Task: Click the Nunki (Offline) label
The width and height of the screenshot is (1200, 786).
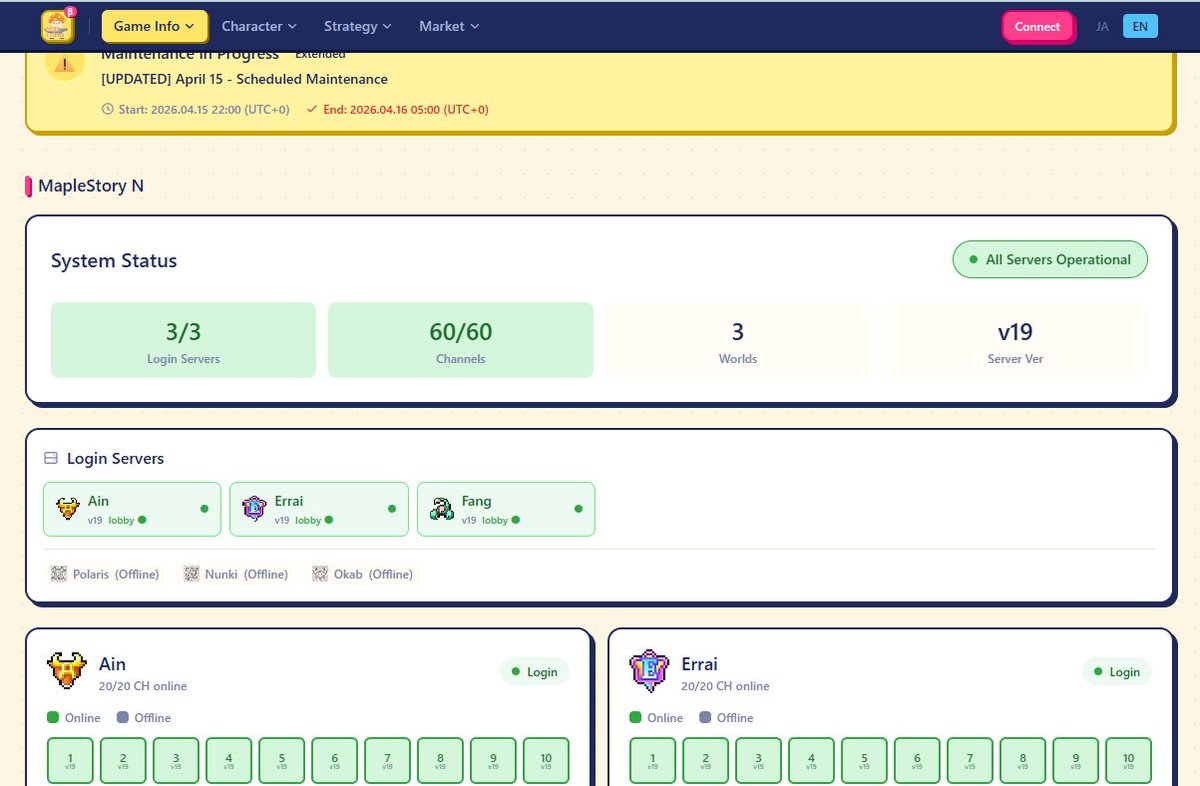Action: click(246, 575)
